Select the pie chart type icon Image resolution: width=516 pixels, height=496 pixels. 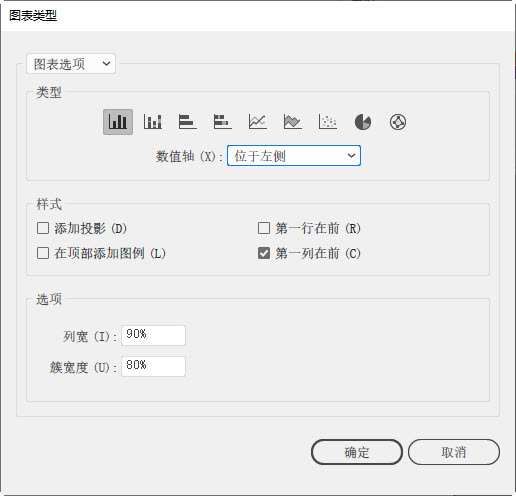coord(363,122)
